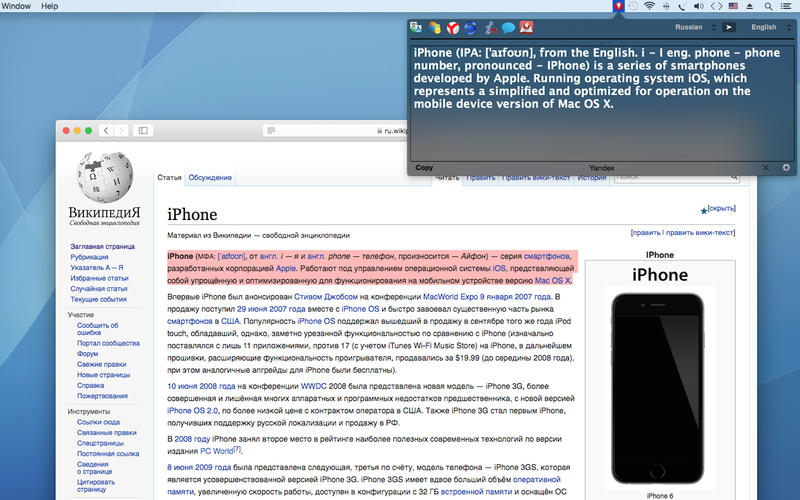Image resolution: width=800 pixels, height=500 pixels.
Task: Open the PC World link
Action: (216, 451)
